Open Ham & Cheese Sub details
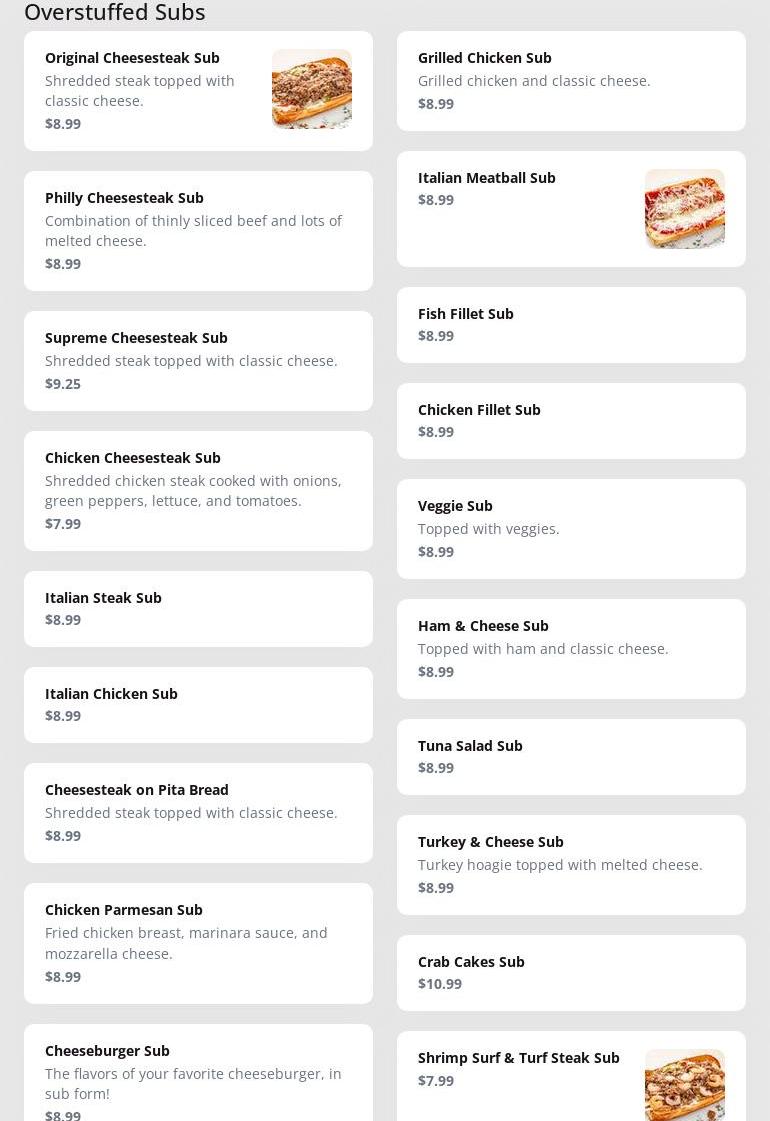Image resolution: width=770 pixels, height=1121 pixels. 571,648
